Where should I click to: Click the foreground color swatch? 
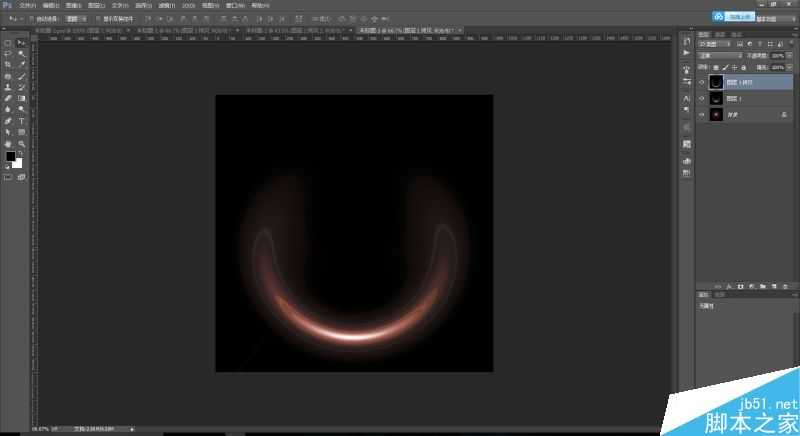pyautogui.click(x=11, y=157)
